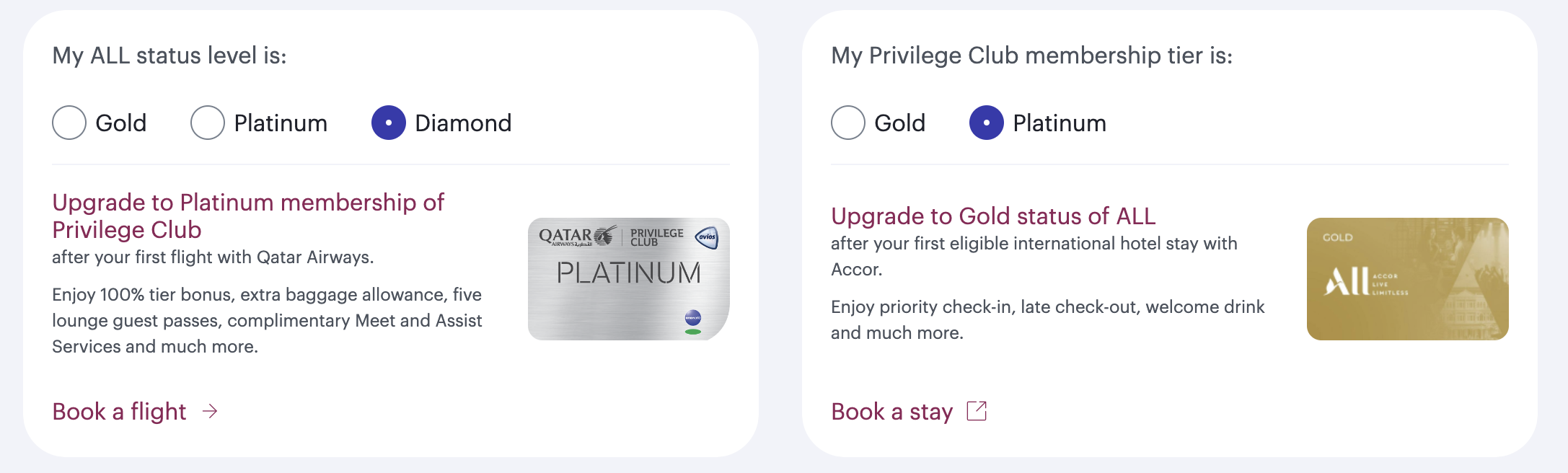Select Gold for ALL status level
The width and height of the screenshot is (1568, 473).
(x=69, y=123)
